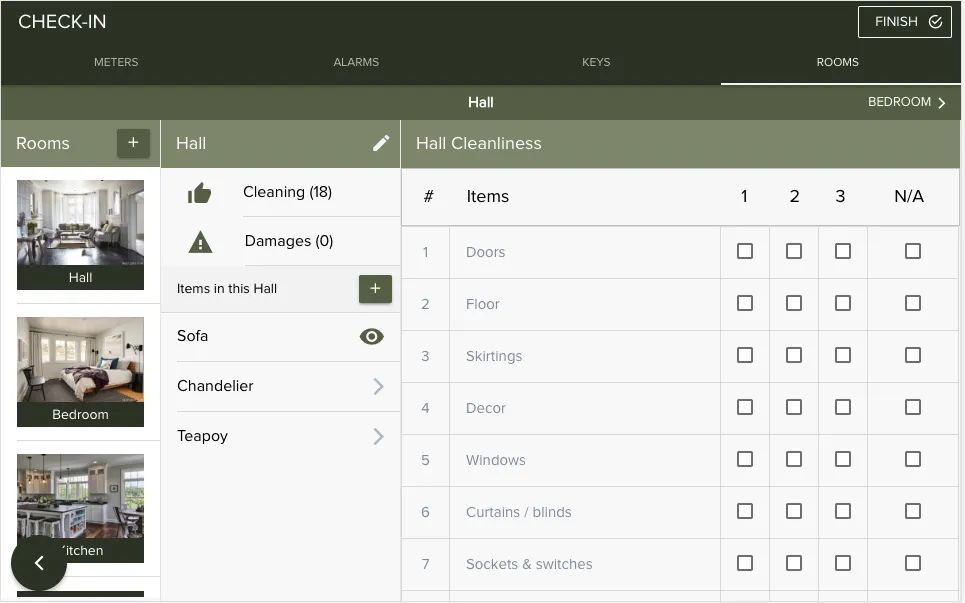
Task: Check rating 3 for Skirtings
Action: point(843,355)
